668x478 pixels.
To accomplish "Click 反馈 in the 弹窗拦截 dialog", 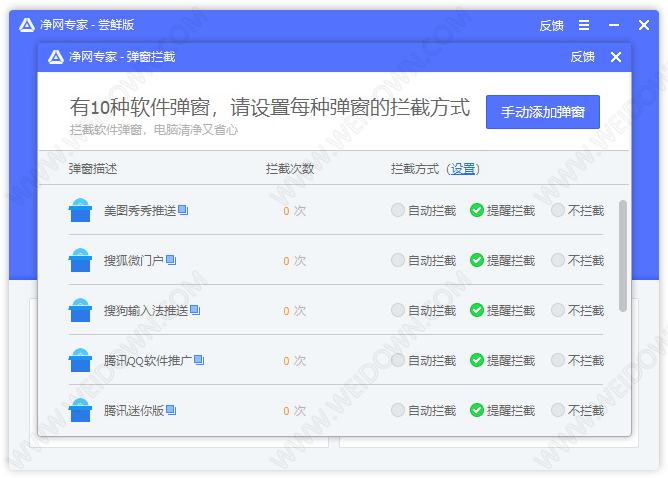I will (x=582, y=57).
